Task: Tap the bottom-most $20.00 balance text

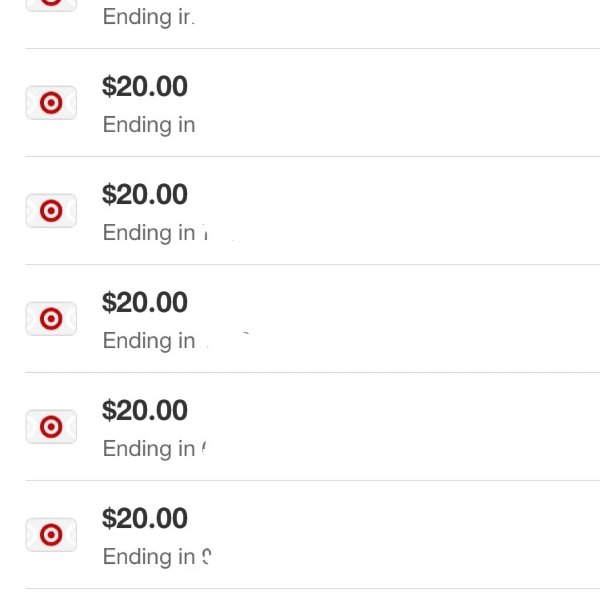Action: (145, 518)
